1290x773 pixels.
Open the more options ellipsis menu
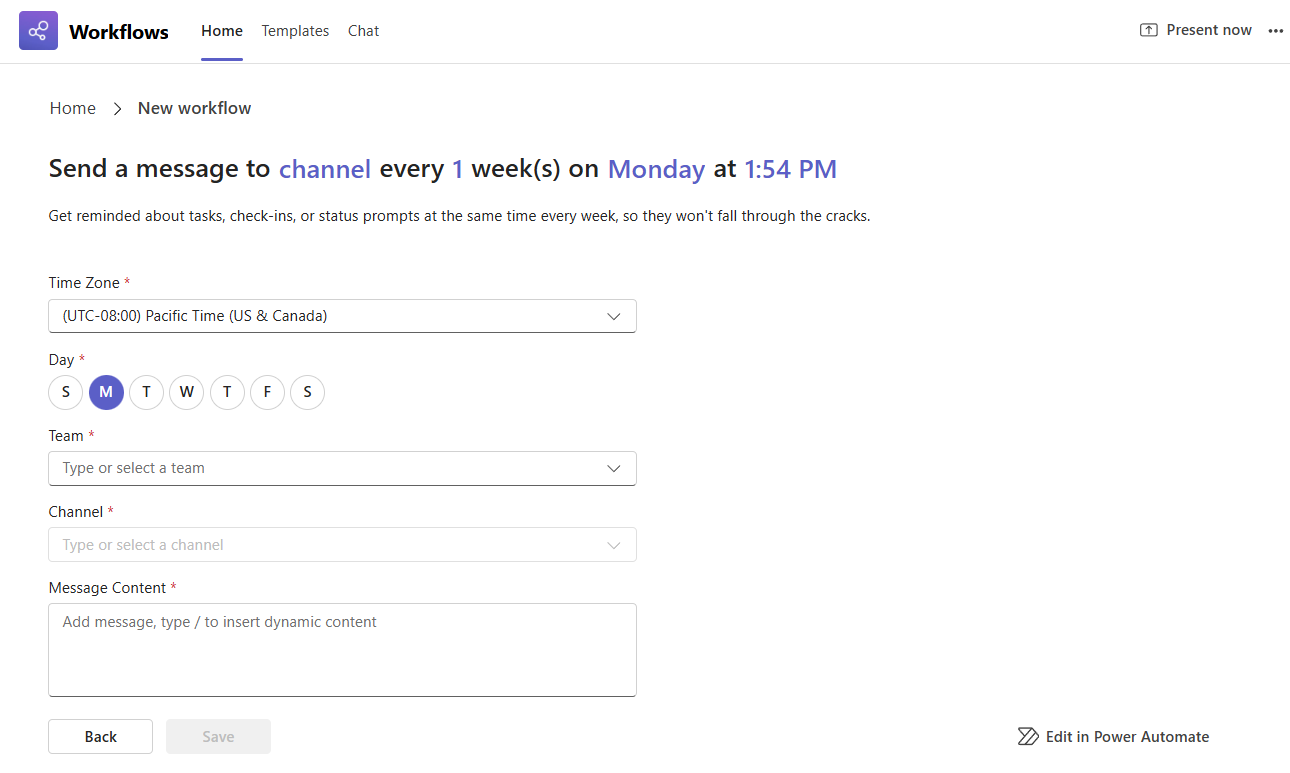click(x=1275, y=31)
